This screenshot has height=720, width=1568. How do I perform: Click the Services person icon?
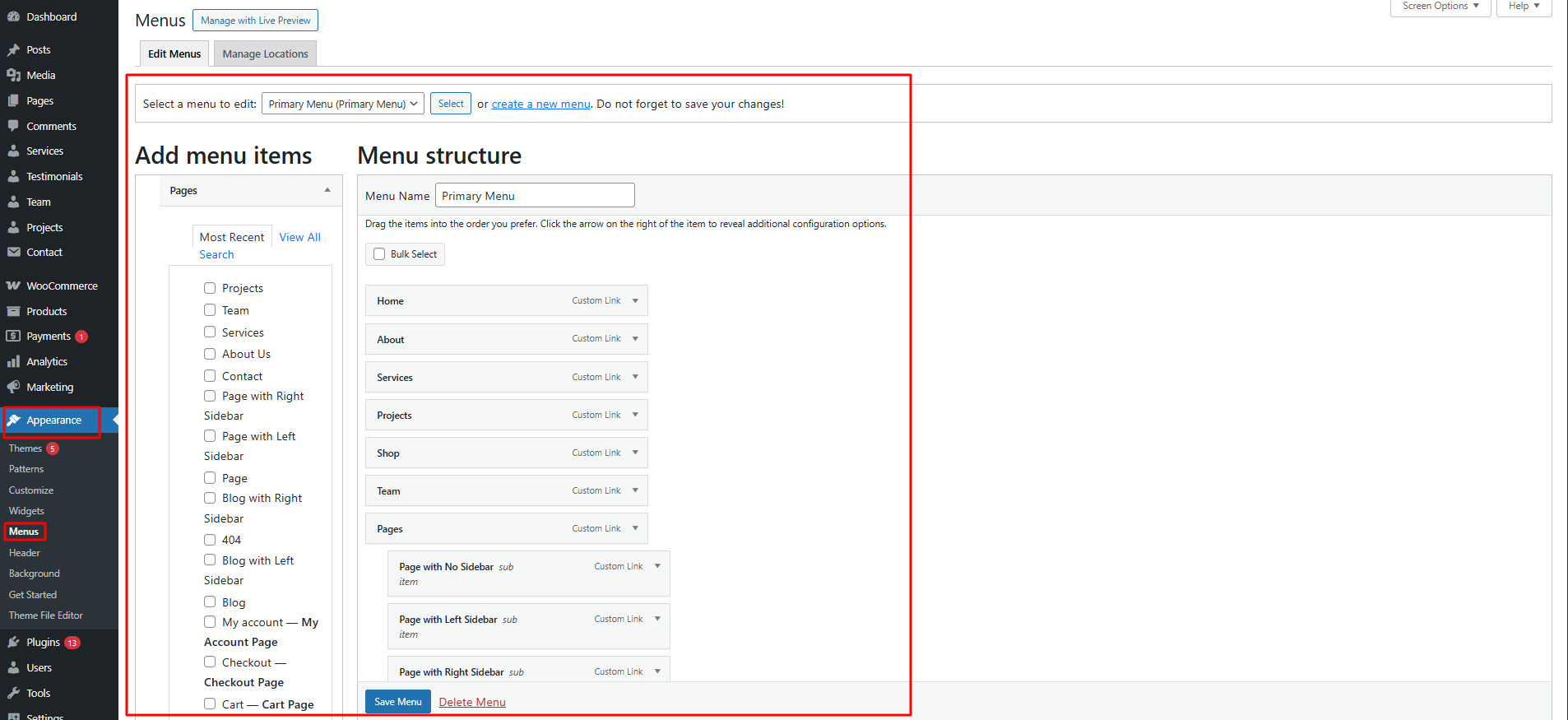13,151
